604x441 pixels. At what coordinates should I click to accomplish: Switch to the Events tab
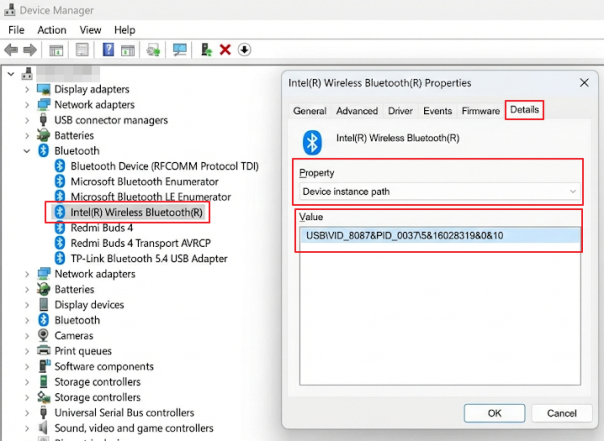click(437, 111)
